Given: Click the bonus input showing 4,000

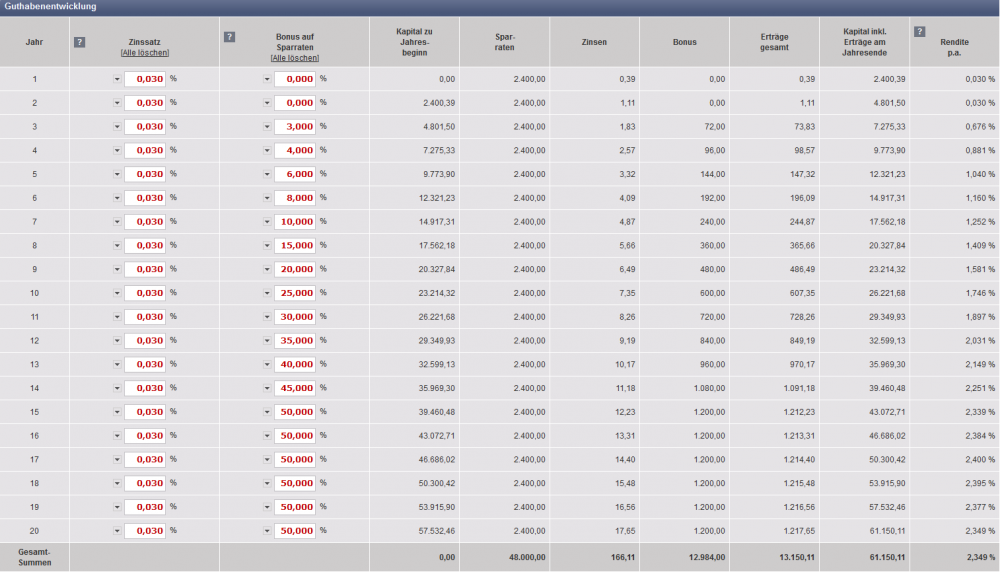Looking at the screenshot, I should coord(295,150).
